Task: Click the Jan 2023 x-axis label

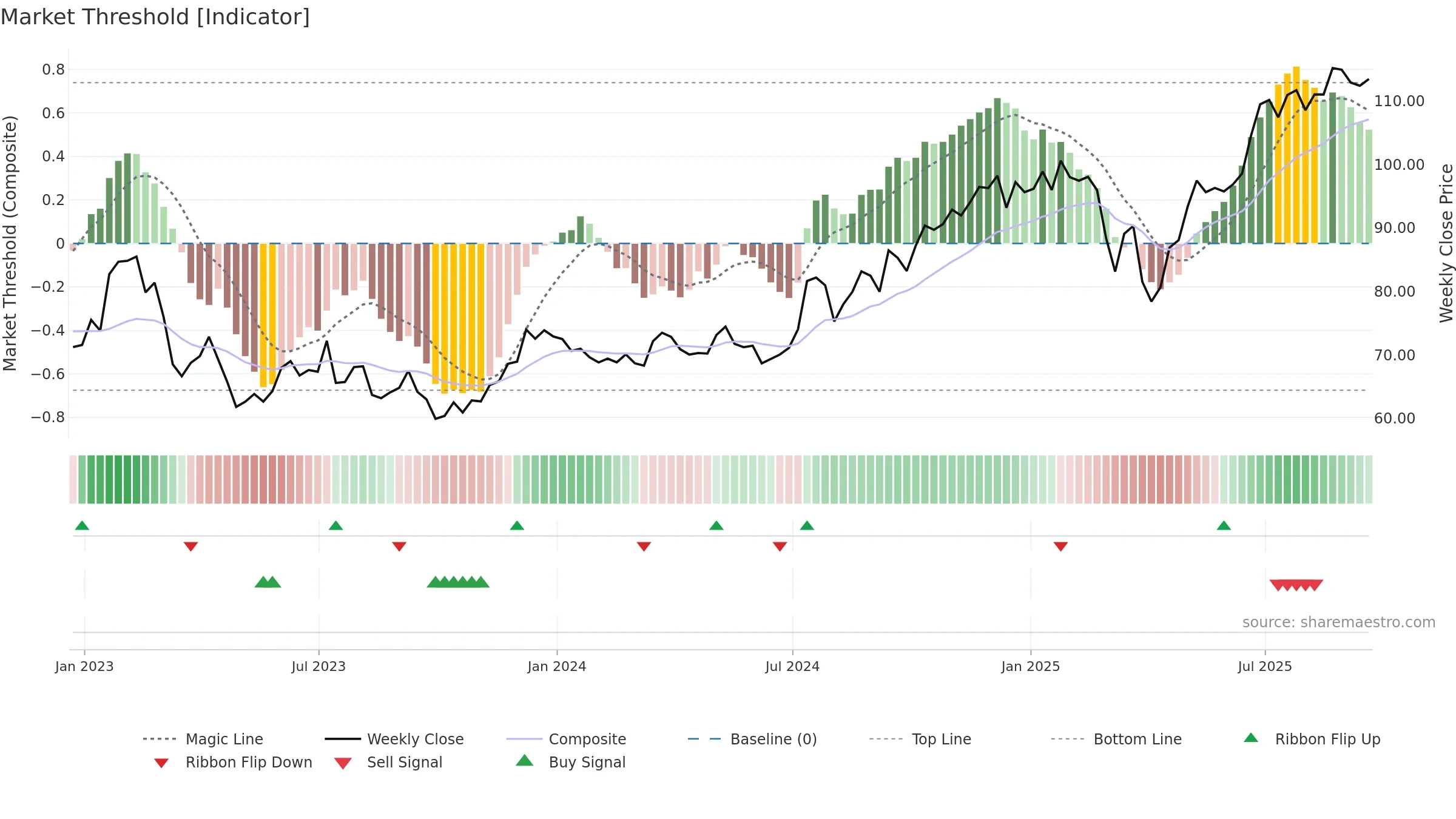Action: click(x=84, y=667)
